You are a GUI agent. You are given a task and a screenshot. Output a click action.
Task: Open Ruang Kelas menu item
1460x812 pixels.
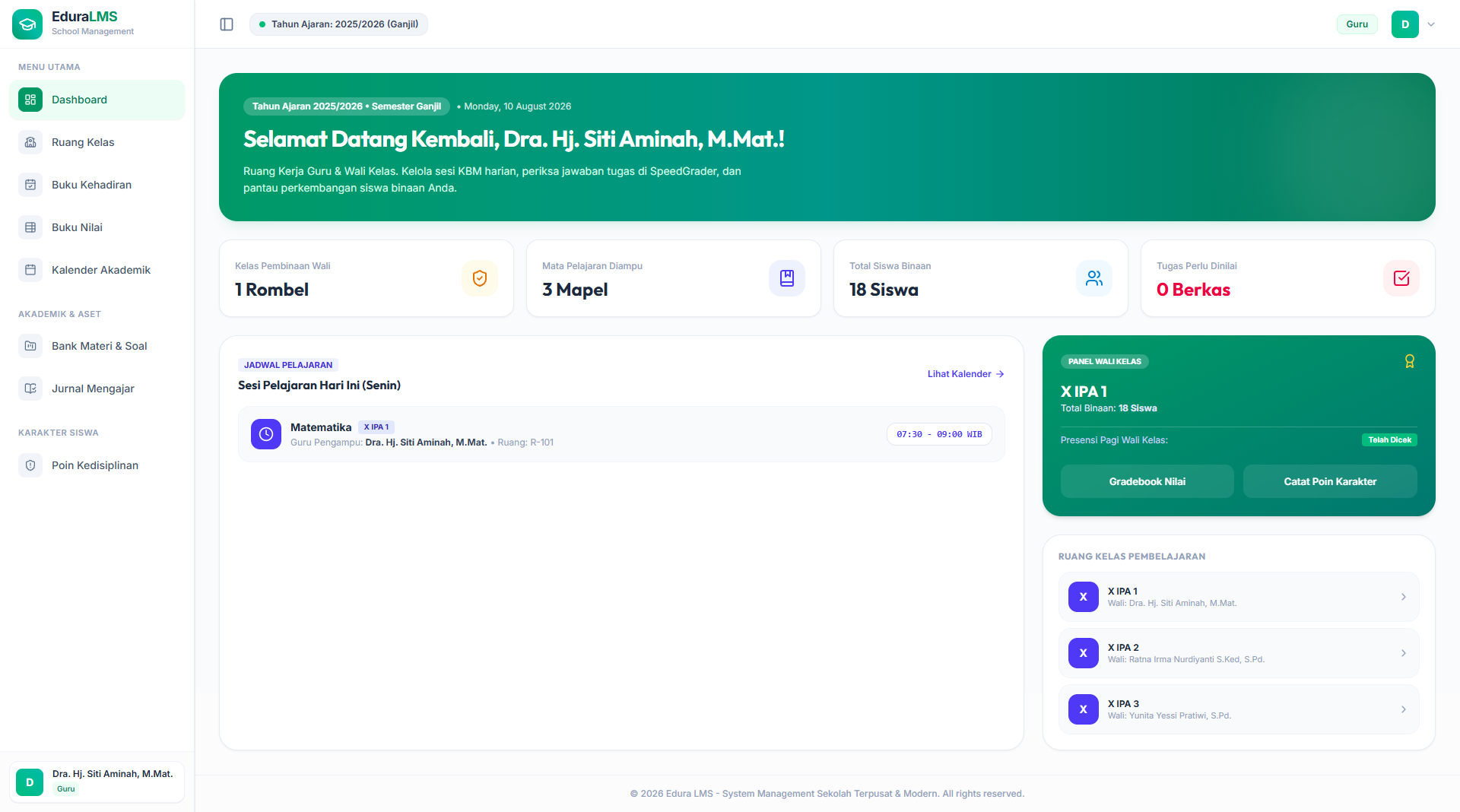tap(97, 142)
